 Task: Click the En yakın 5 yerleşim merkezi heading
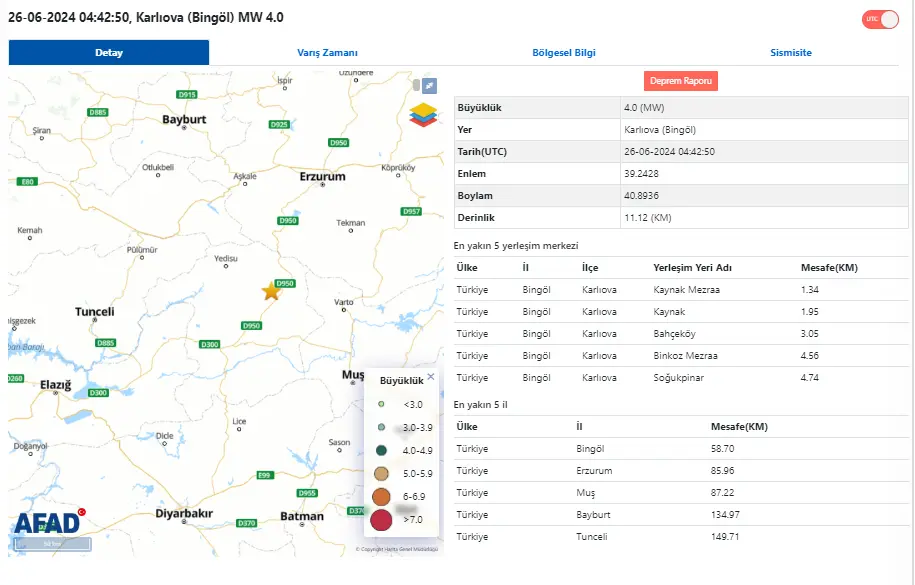(x=516, y=246)
